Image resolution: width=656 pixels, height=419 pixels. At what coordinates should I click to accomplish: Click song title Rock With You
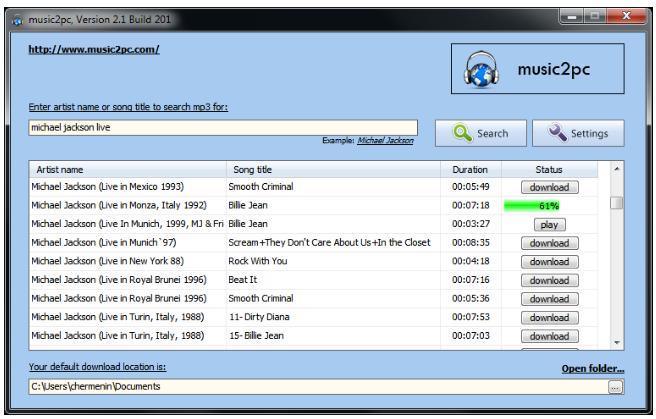click(258, 261)
